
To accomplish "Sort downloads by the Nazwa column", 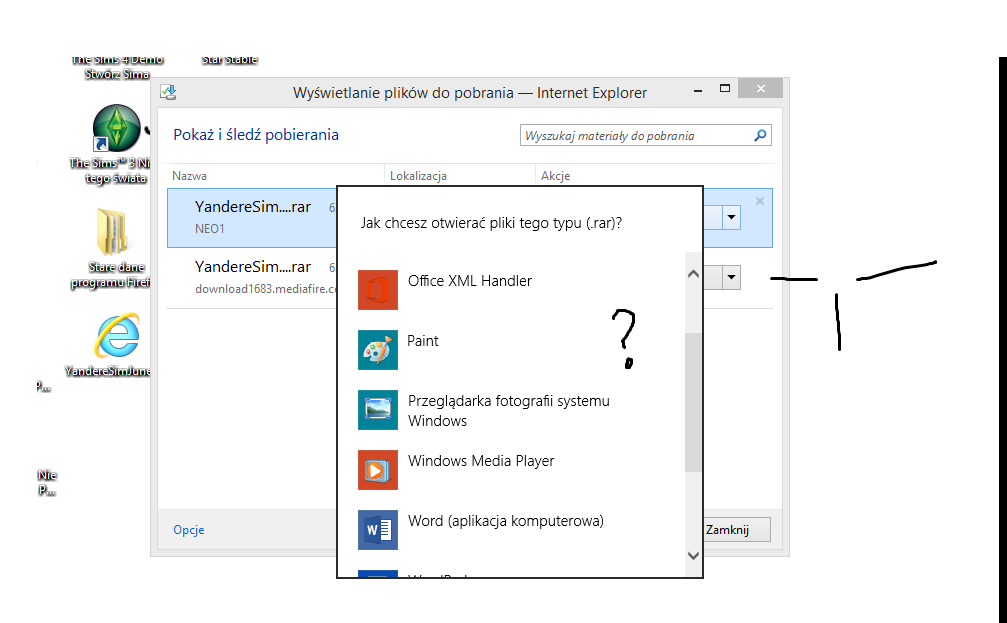I will coord(190,176).
